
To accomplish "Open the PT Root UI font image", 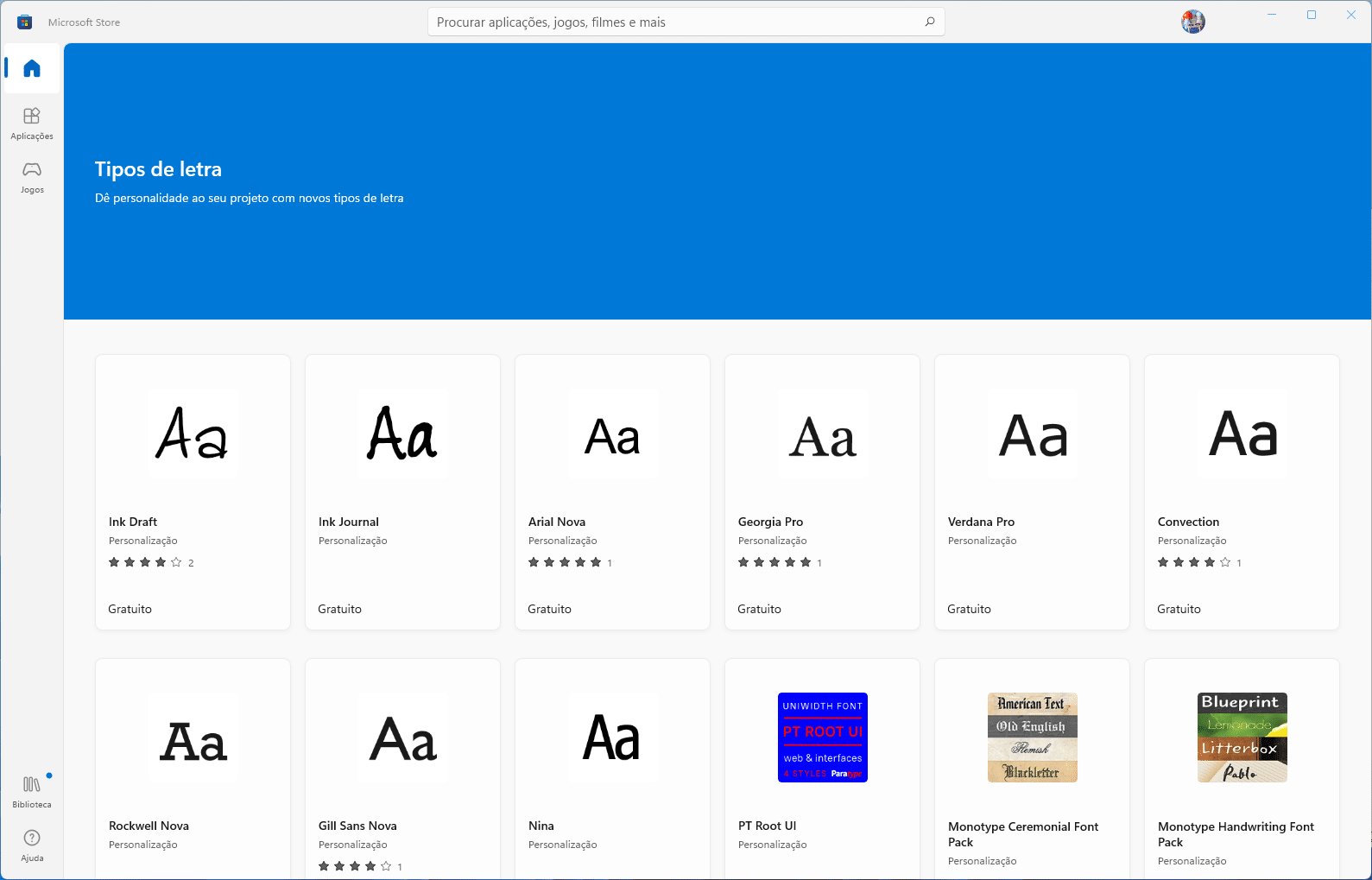I will [x=822, y=738].
